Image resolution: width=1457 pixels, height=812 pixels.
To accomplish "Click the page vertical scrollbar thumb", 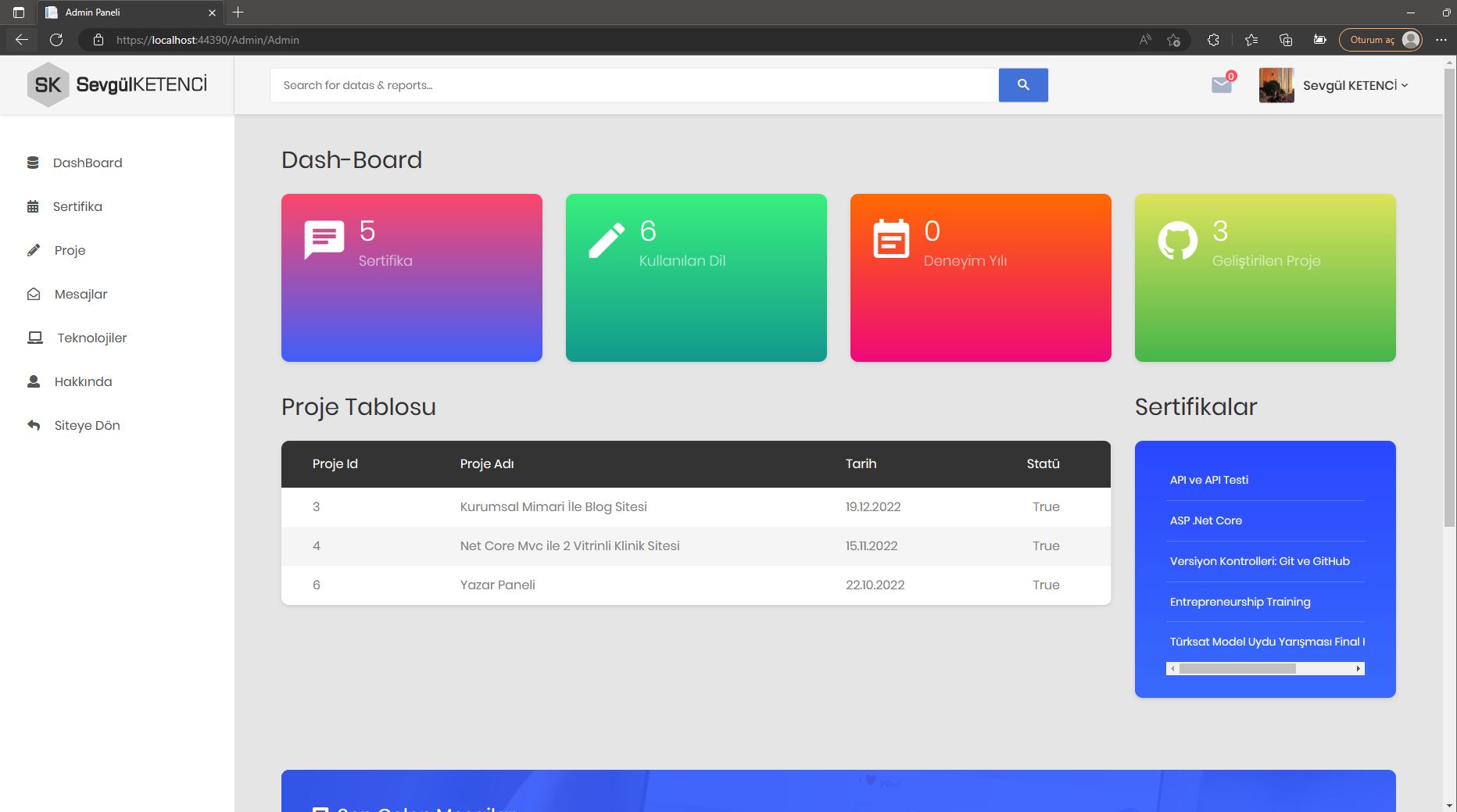I will [1450, 297].
